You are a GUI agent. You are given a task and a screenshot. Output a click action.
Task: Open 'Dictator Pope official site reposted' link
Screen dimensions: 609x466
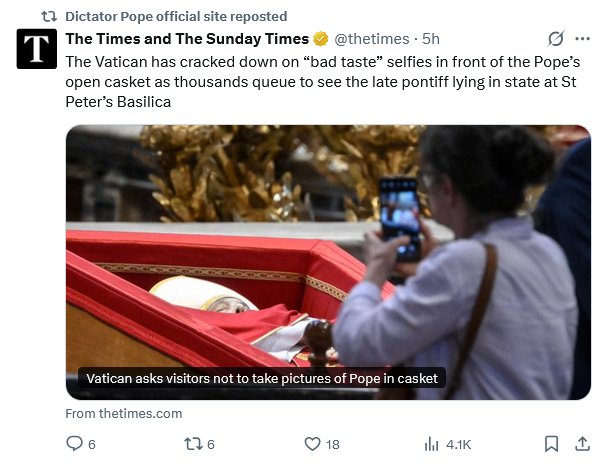[175, 16]
